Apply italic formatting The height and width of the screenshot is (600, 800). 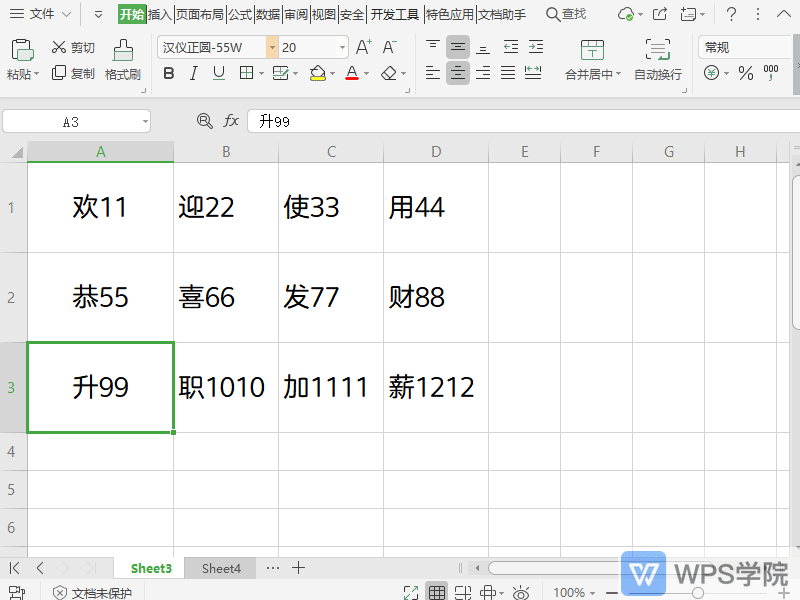[193, 73]
